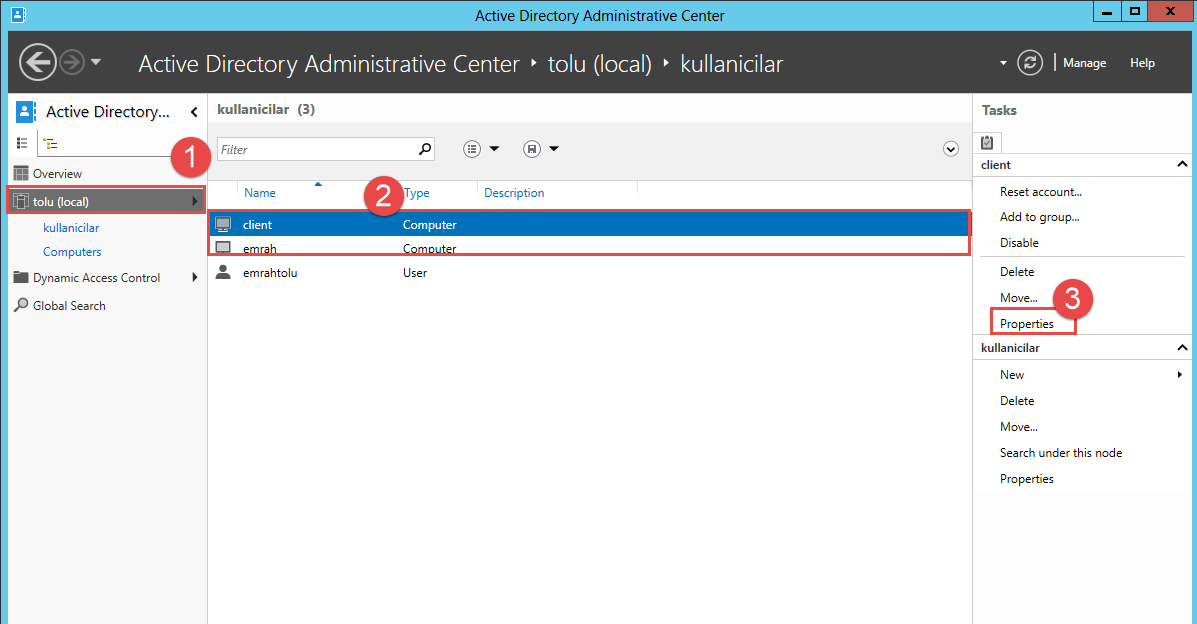Click the Tasks clipboard tab icon
The image size is (1197, 624).
pos(987,142)
